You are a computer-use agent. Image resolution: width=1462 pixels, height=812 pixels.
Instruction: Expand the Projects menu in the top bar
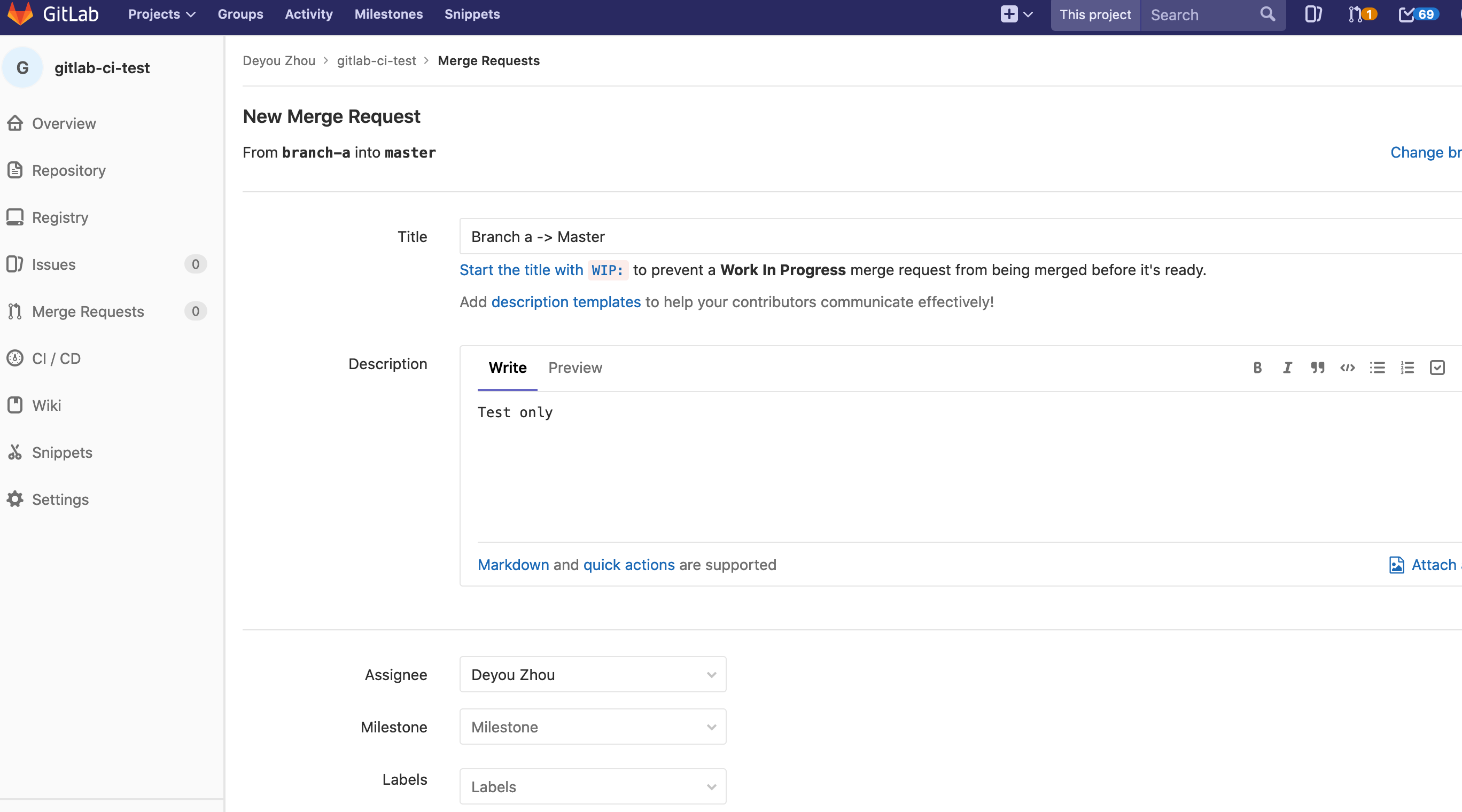point(161,14)
